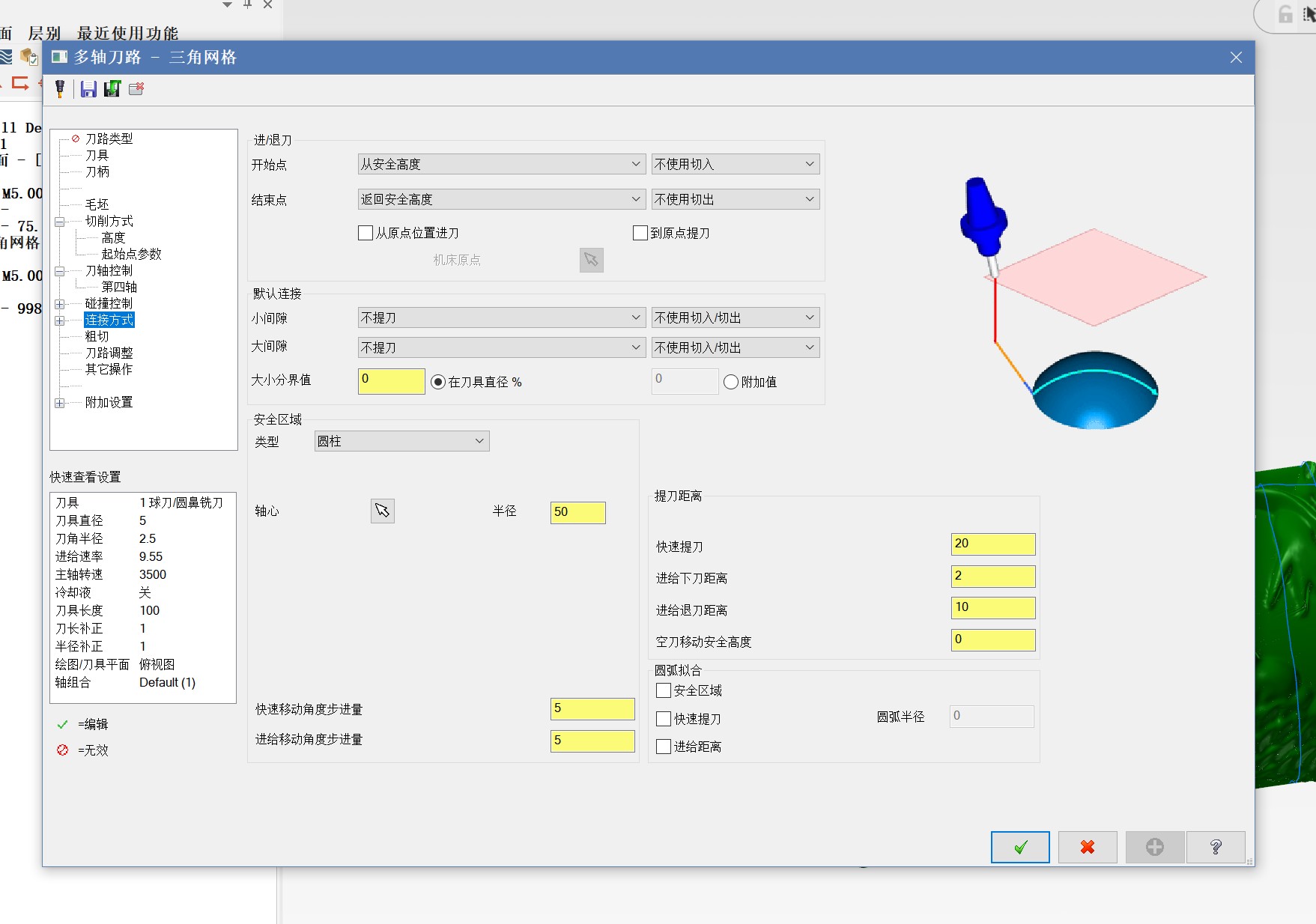
Task: Click the question mark help button
Action: [x=1216, y=847]
